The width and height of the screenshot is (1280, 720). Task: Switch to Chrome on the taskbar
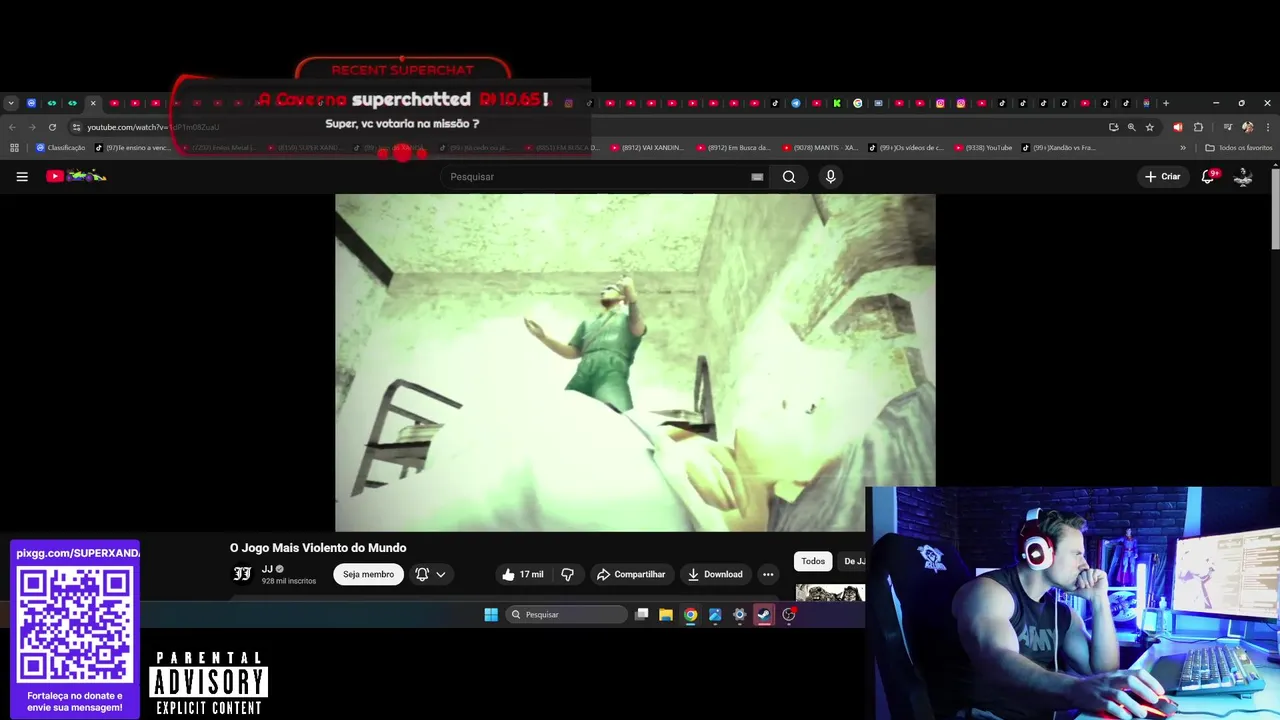tap(690, 615)
